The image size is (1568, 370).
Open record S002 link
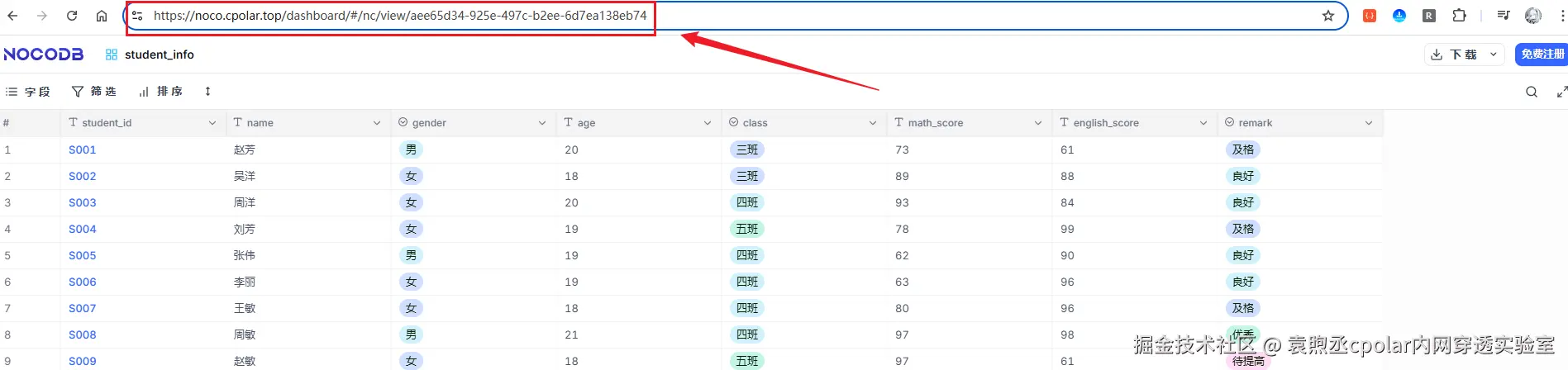click(83, 176)
